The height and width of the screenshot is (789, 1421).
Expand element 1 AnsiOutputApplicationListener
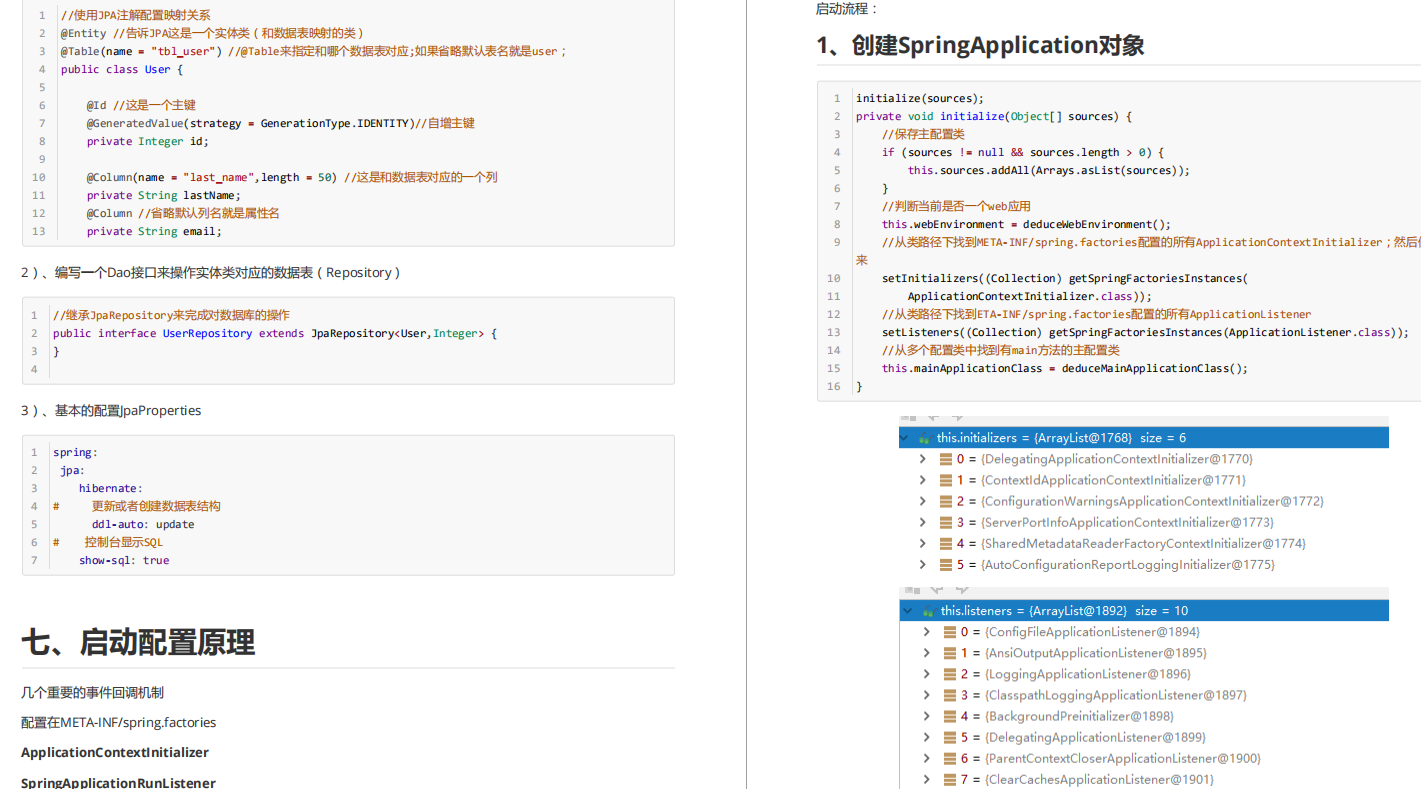pos(927,653)
